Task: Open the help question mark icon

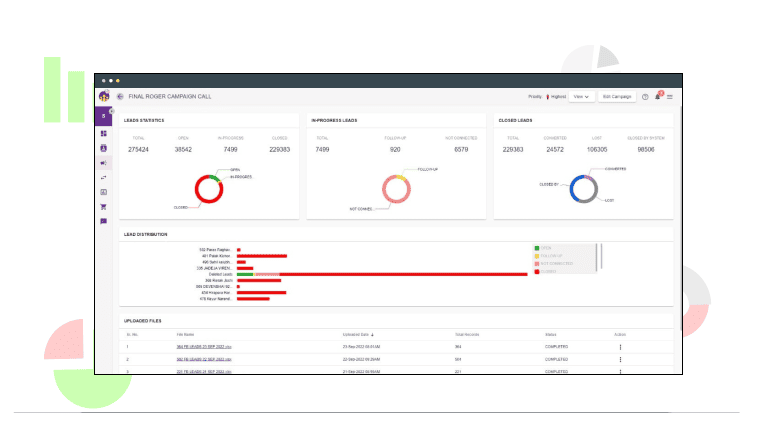Action: 645,97
